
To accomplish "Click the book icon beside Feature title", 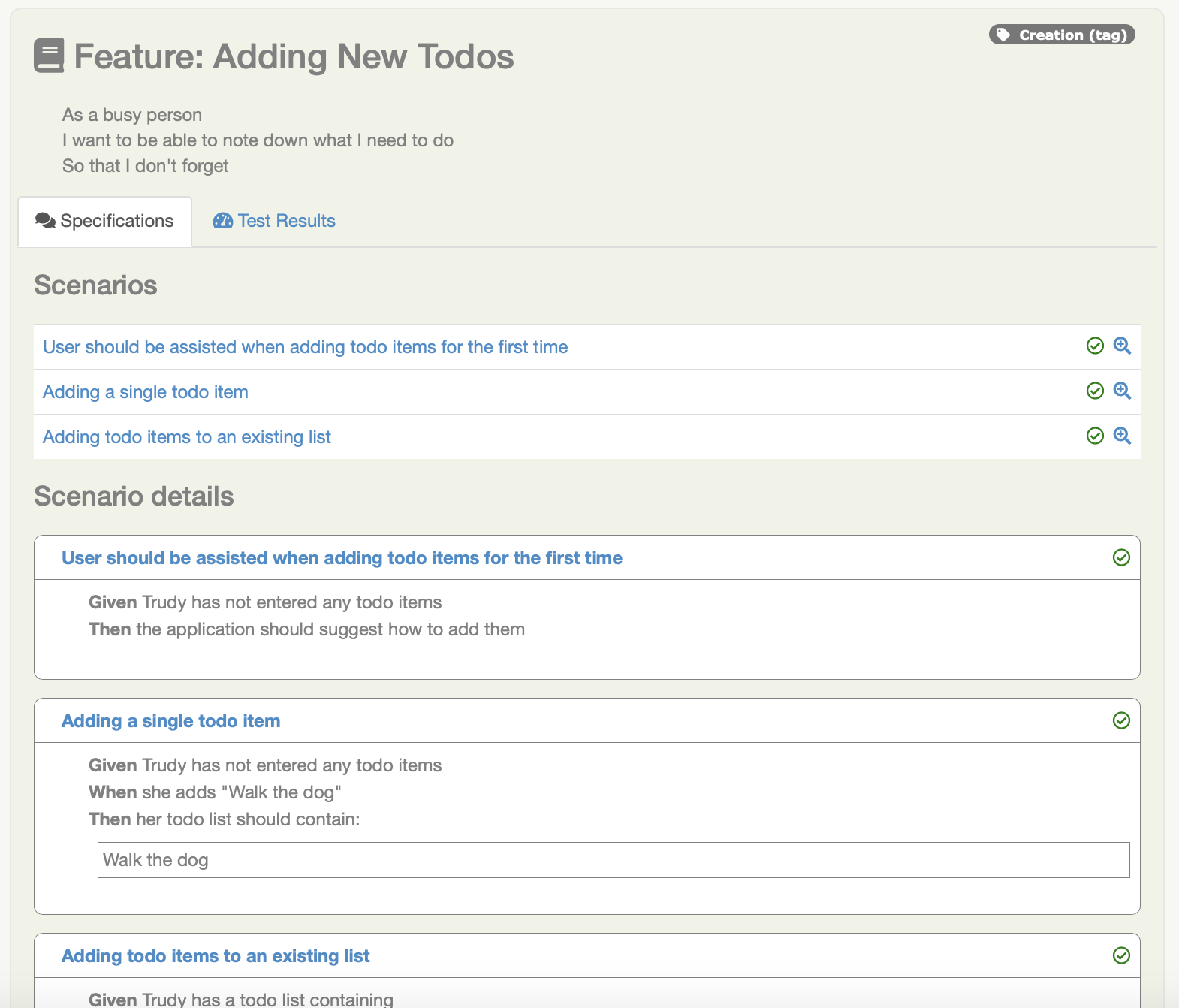I will coord(49,56).
